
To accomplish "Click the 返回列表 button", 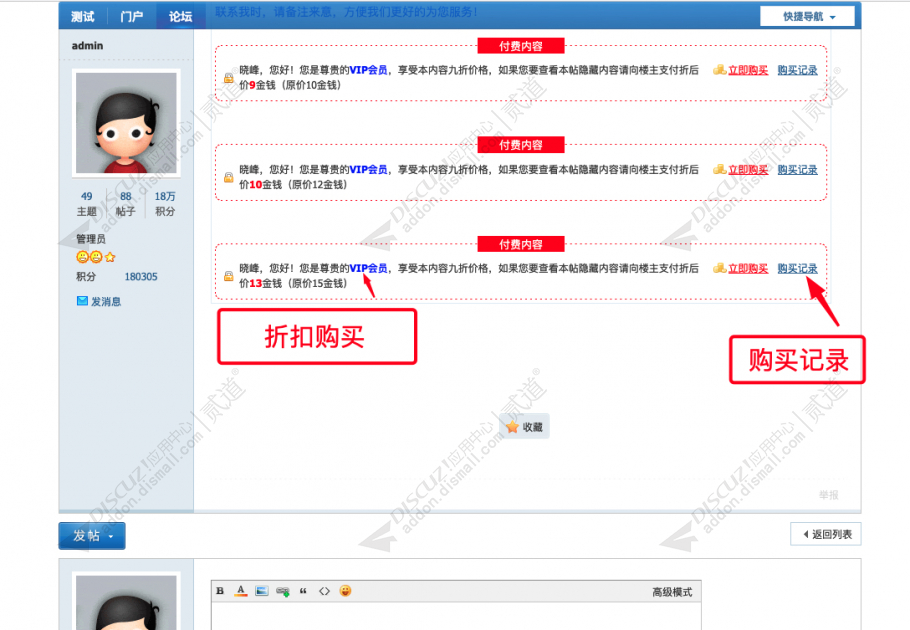I will (825, 534).
